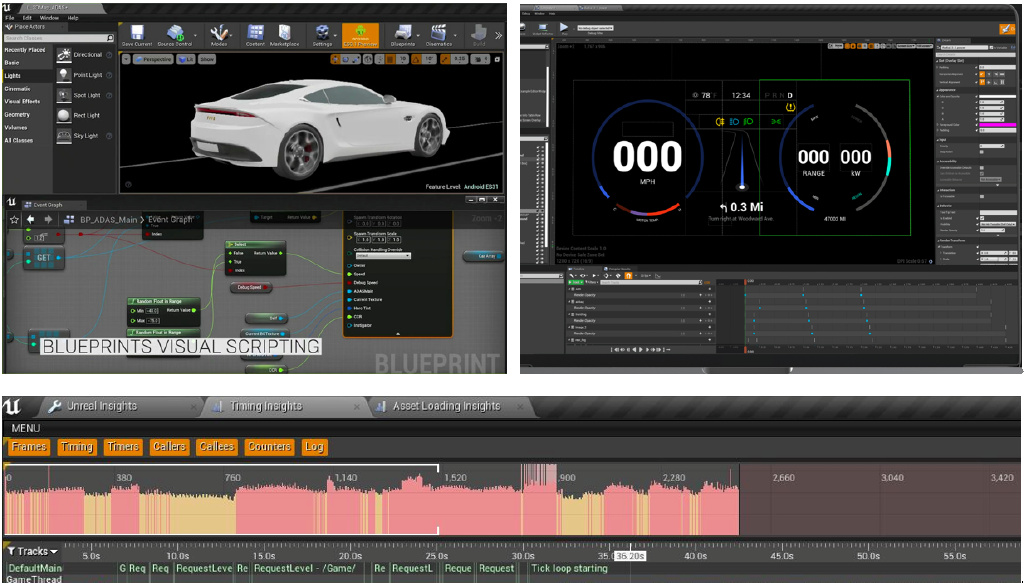Image resolution: width=1024 pixels, height=583 pixels.
Task: Click Save Current in the editor toolbar
Action: [136, 35]
